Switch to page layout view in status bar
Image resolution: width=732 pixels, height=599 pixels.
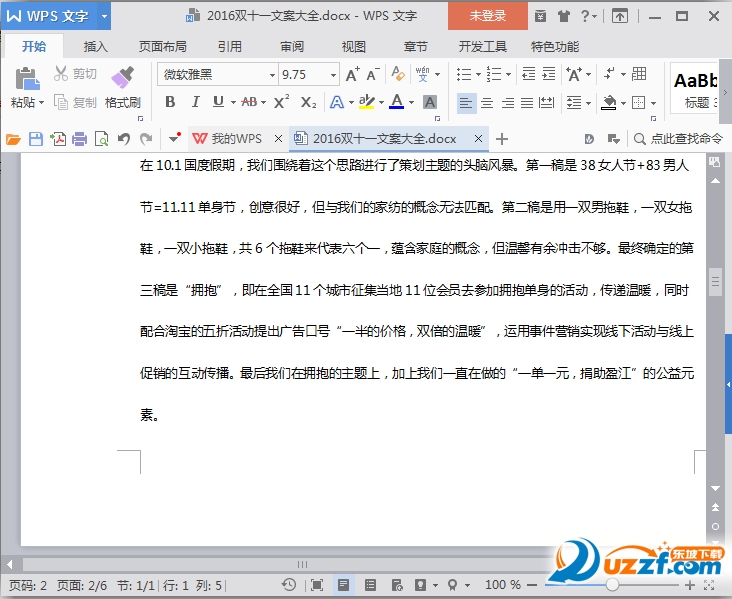click(343, 585)
